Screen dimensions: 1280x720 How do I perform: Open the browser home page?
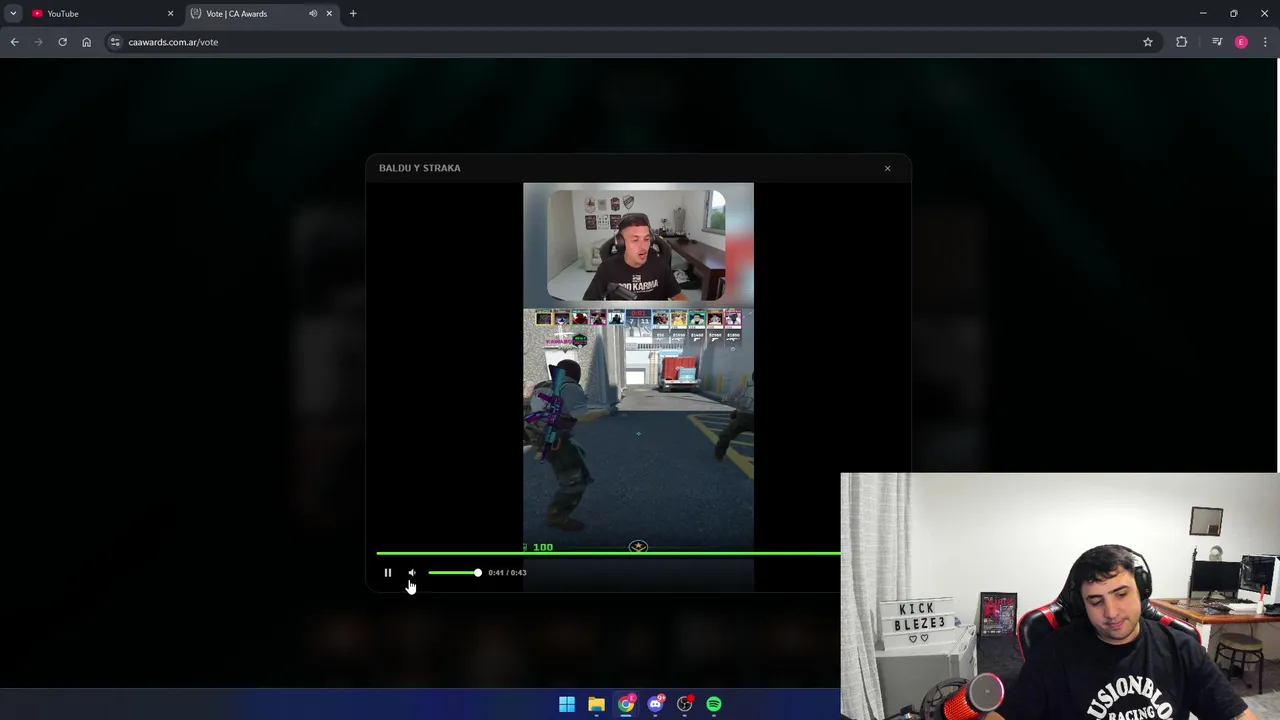(x=86, y=42)
